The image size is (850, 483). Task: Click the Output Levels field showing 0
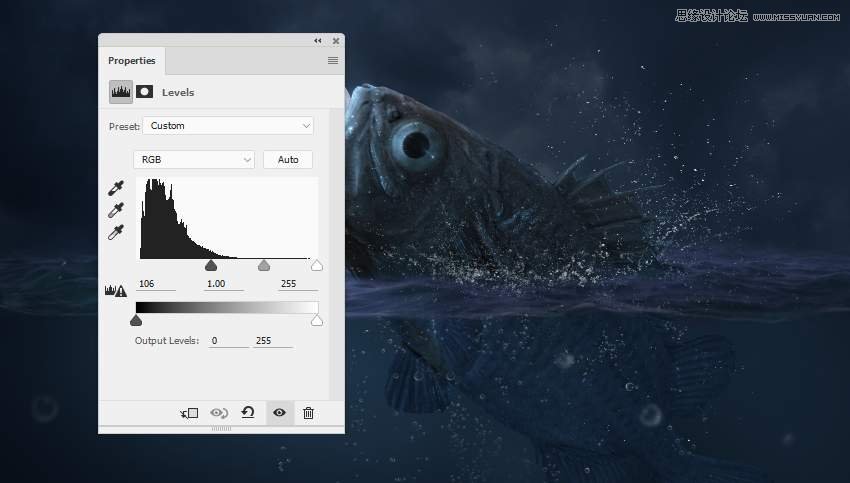tap(228, 341)
